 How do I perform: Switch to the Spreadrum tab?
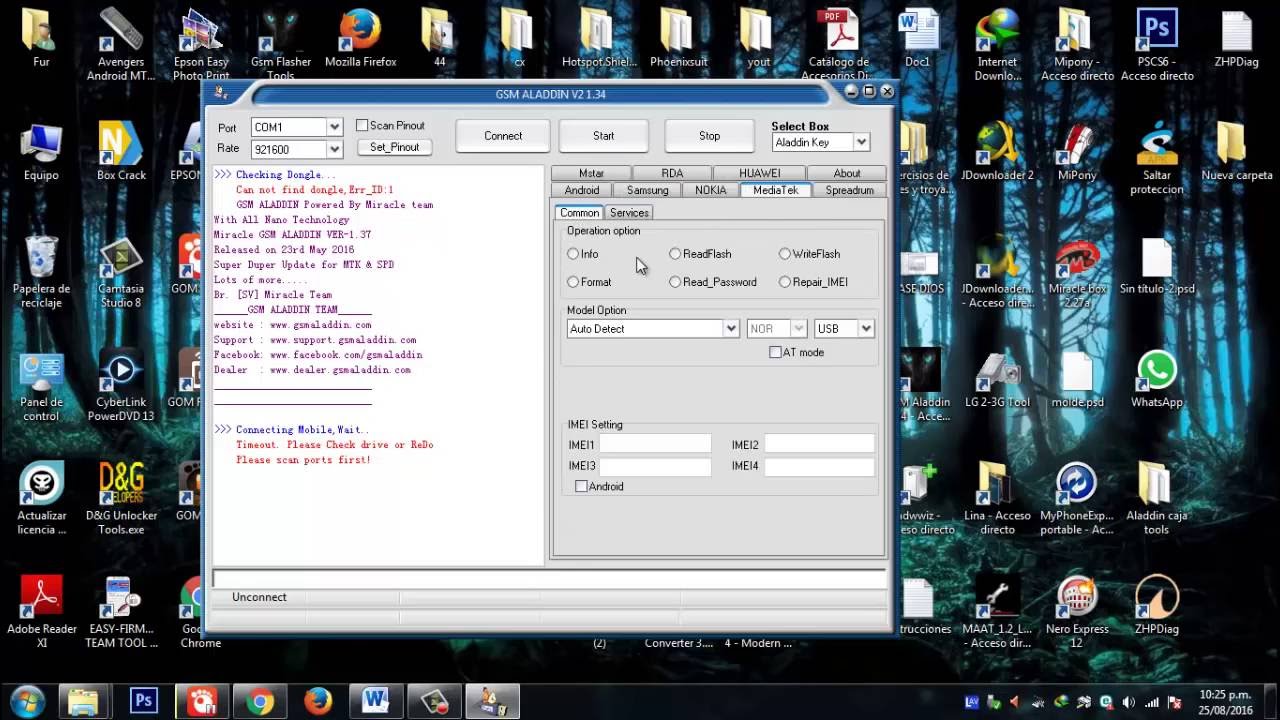pyautogui.click(x=849, y=190)
